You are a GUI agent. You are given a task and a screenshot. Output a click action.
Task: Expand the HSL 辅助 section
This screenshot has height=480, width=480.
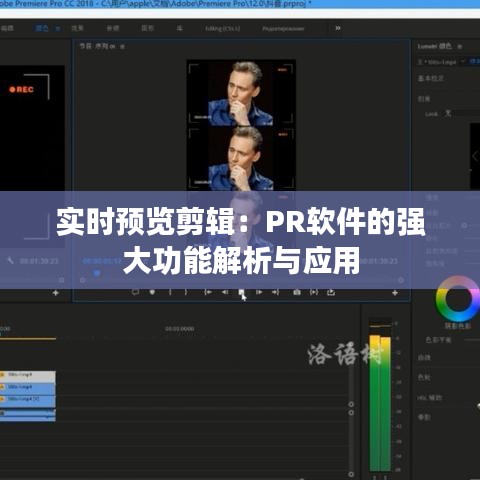(x=429, y=398)
